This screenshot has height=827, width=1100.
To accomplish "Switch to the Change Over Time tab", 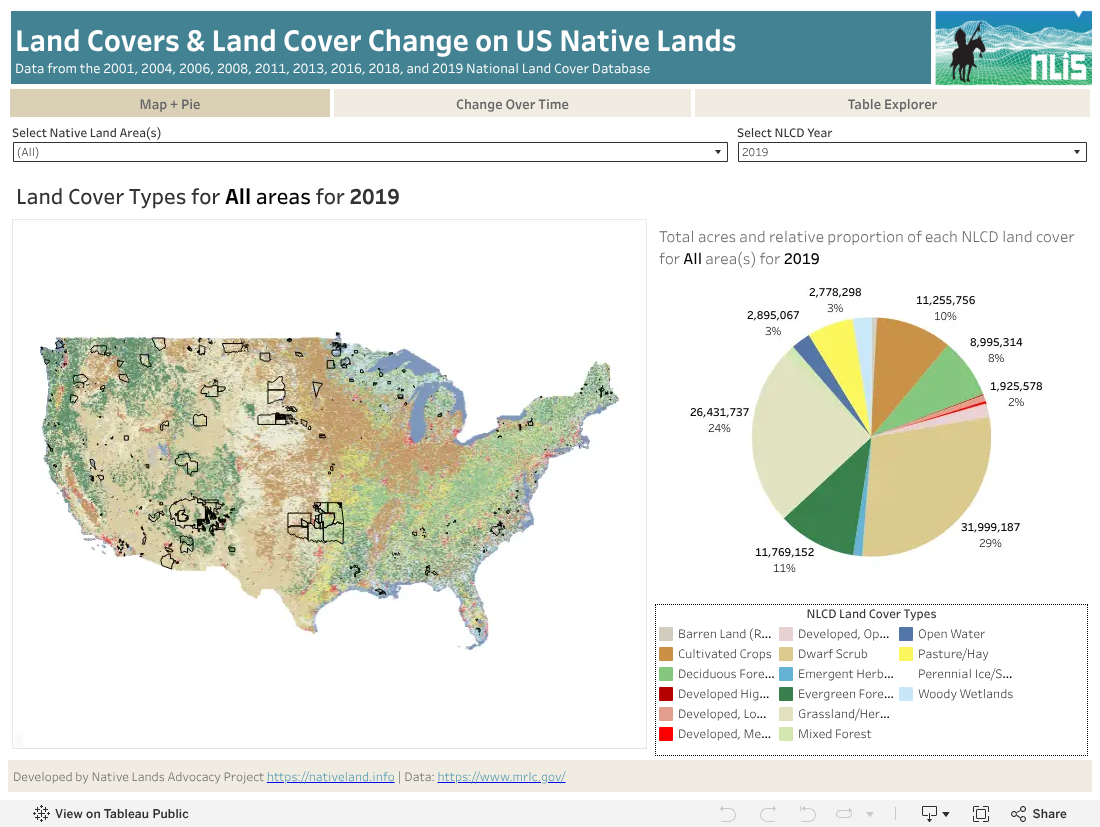I will tap(512, 104).
